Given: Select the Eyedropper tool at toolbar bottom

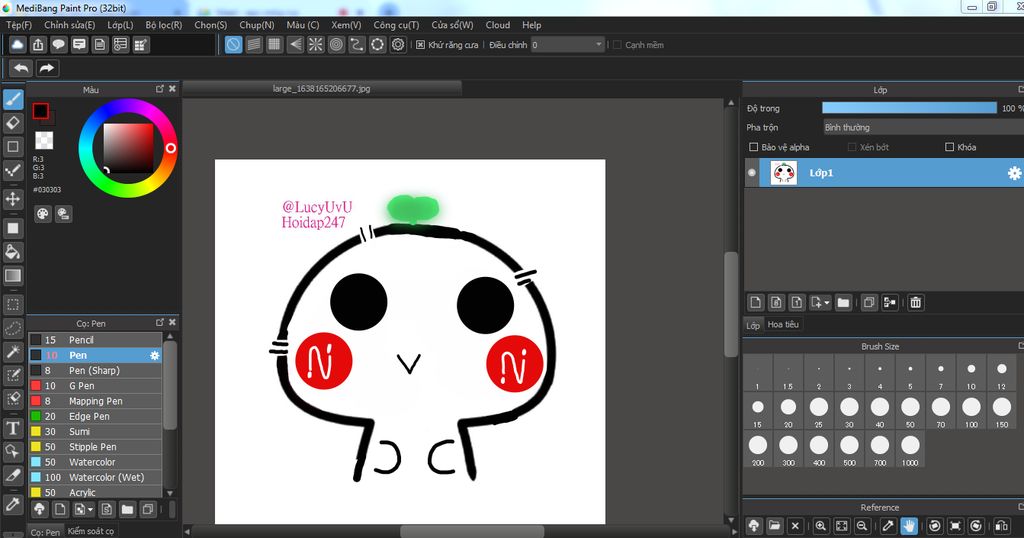Looking at the screenshot, I should [x=13, y=504].
